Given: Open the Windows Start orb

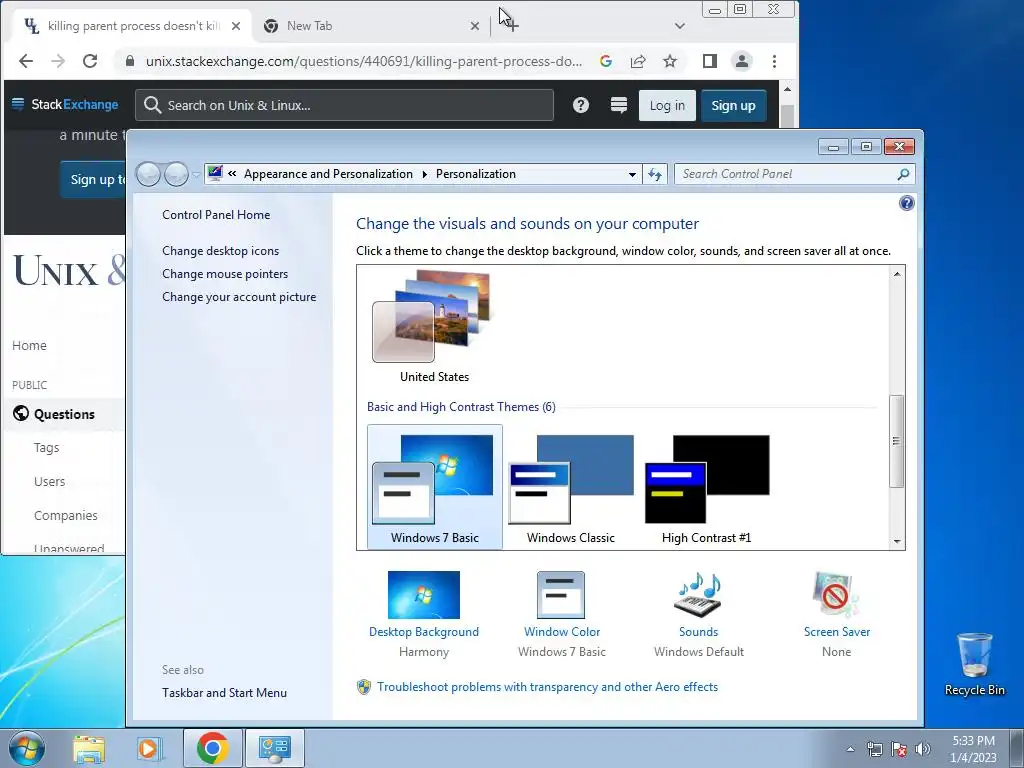Looking at the screenshot, I should tap(27, 748).
